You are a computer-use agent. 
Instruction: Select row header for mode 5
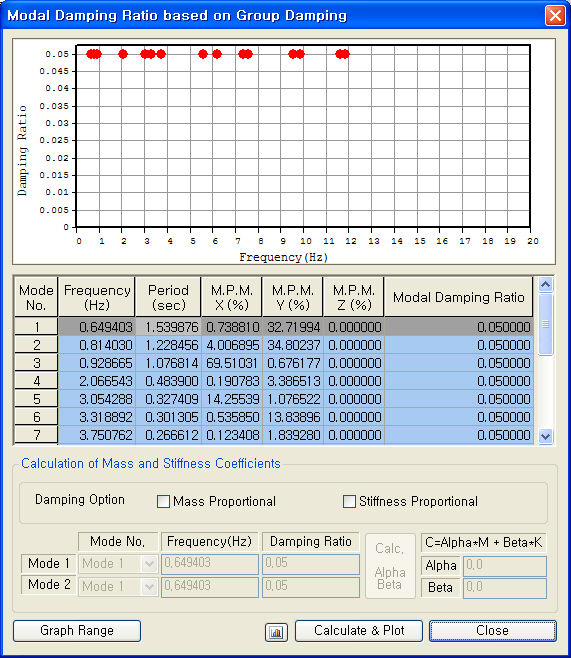point(36,399)
